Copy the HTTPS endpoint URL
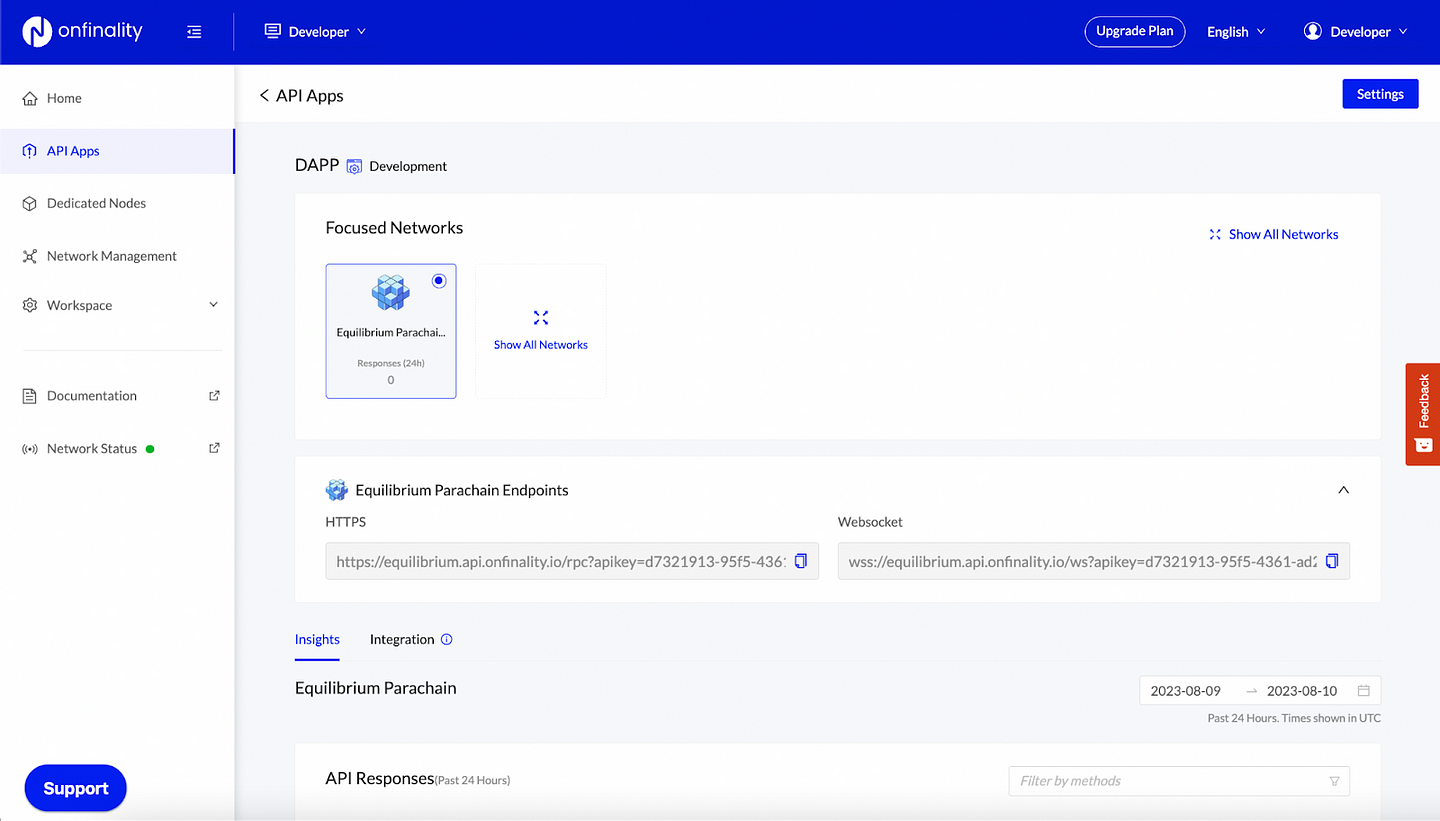Viewport: 1440px width, 821px height. click(x=800, y=562)
